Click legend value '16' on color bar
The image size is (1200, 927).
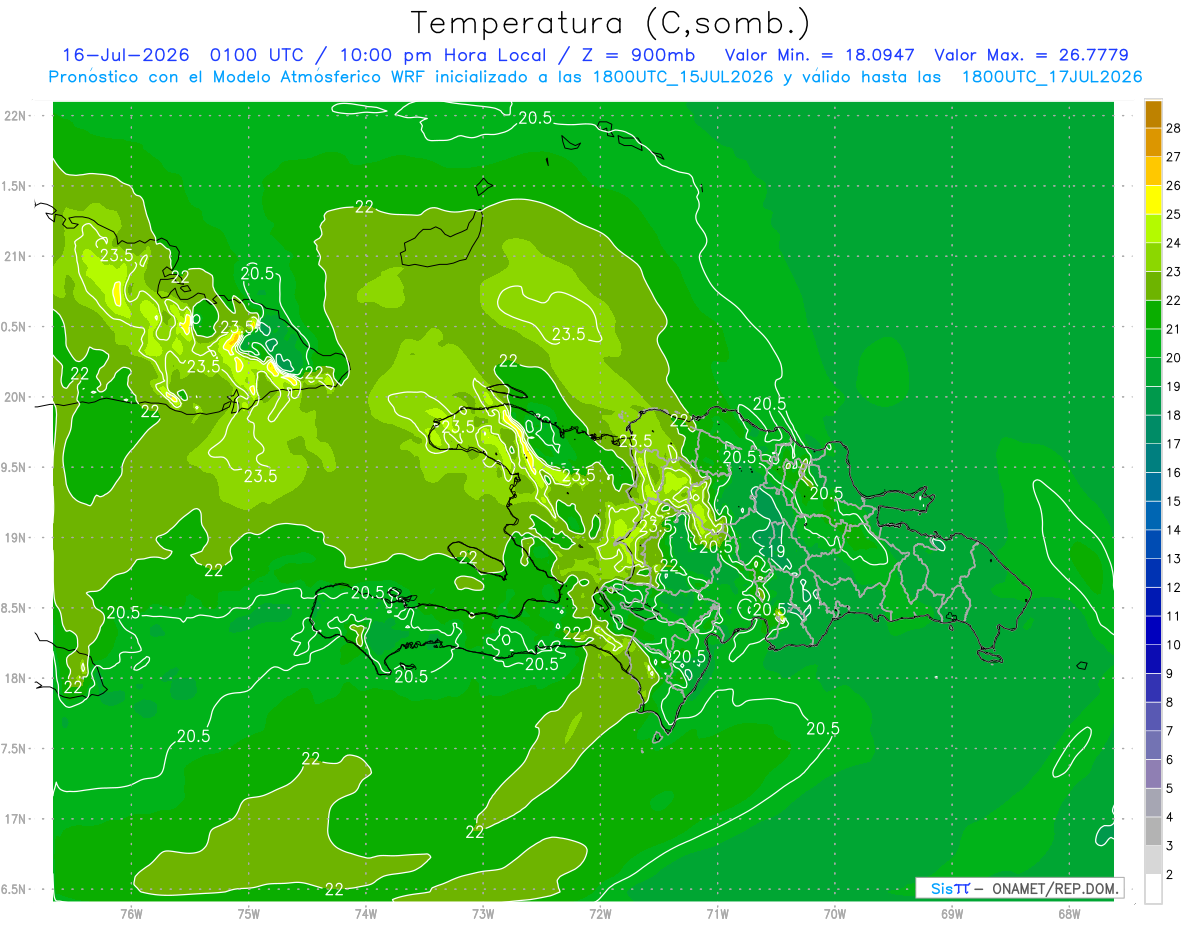[x=1175, y=473]
